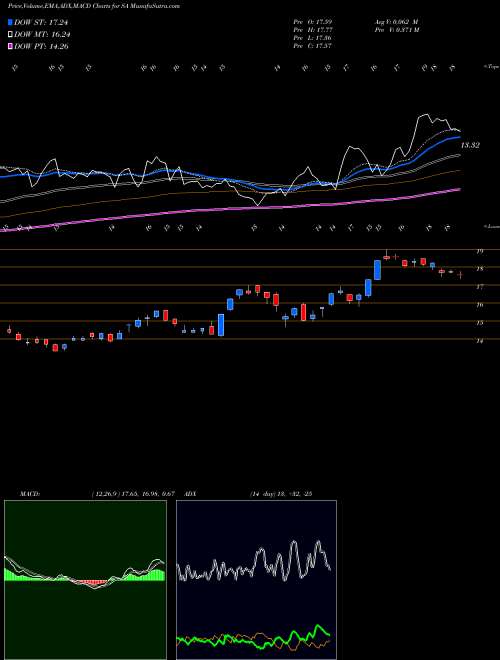Click the 16 price axis label
Screen dimensions: 500x660
pos(479,304)
